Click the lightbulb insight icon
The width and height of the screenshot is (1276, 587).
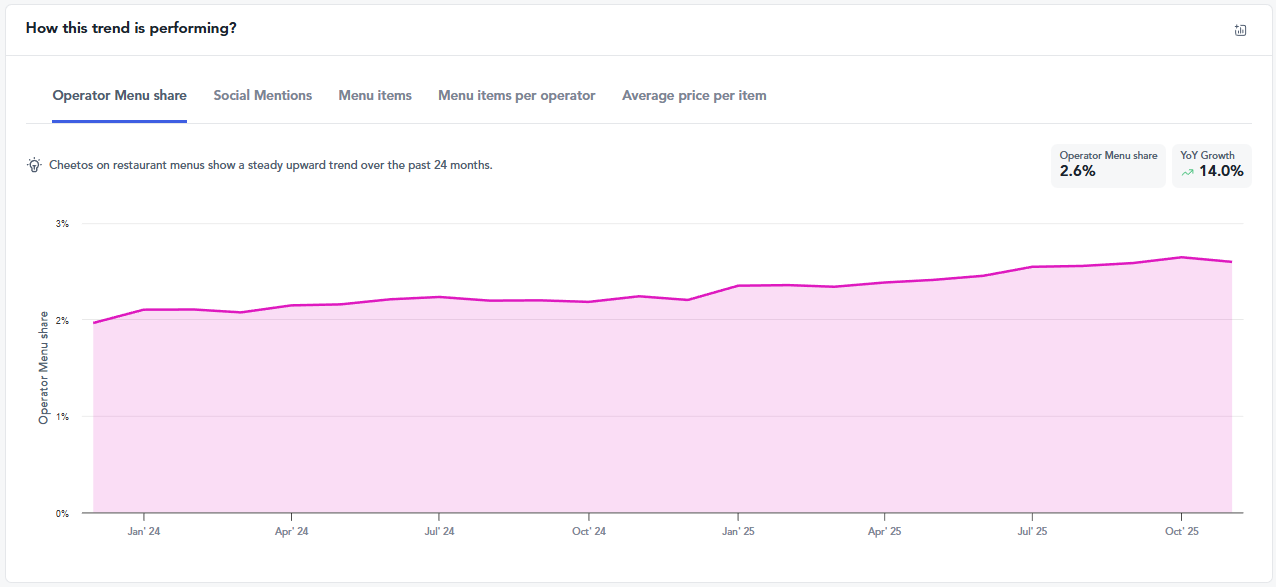coord(34,165)
